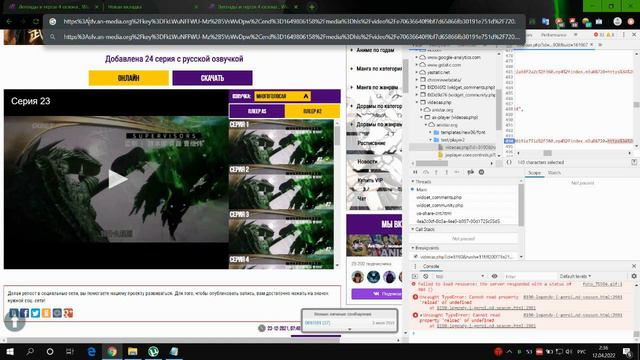
Task: Open DevTools Performance tab
Action: click(553, 35)
